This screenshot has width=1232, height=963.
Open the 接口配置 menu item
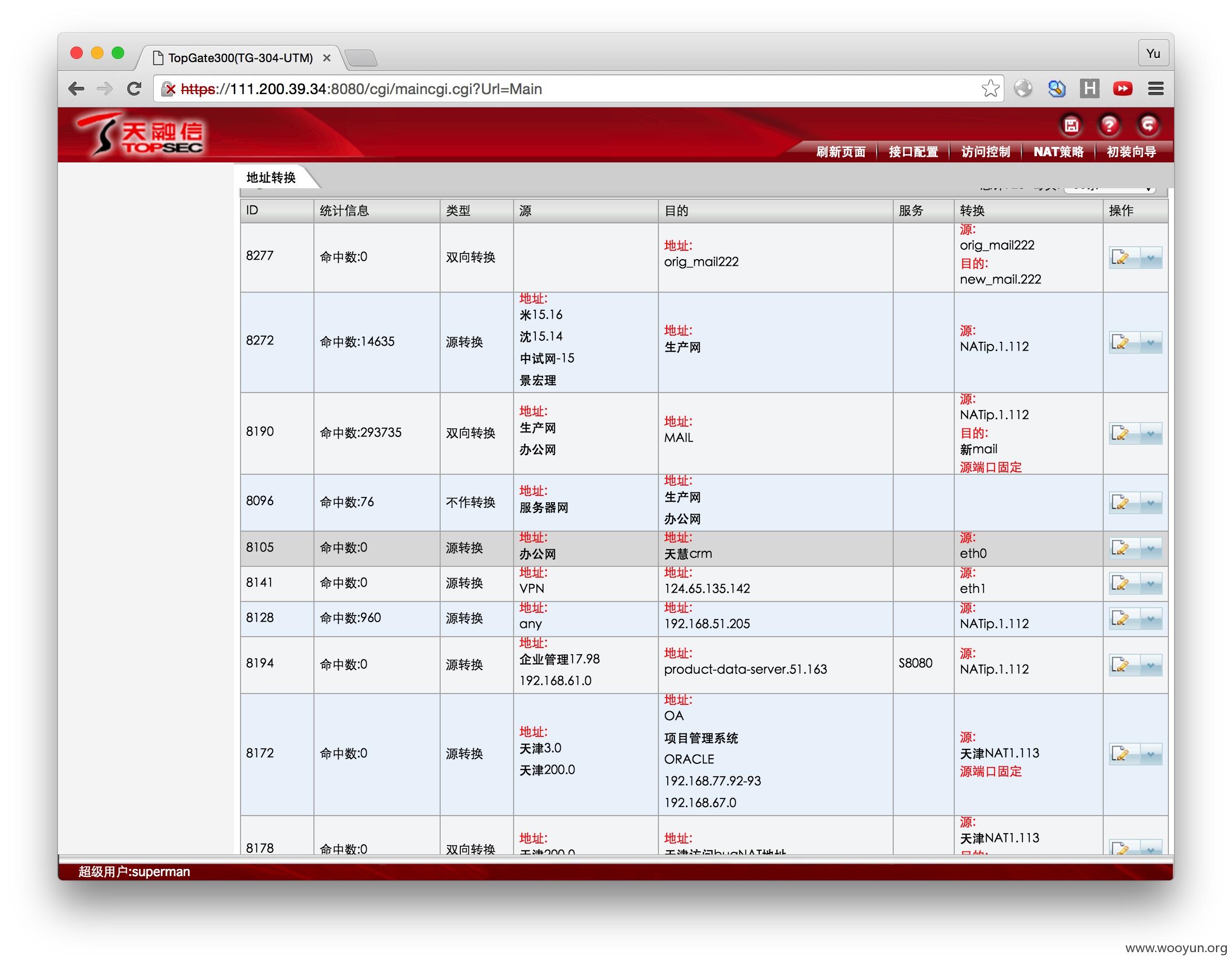(913, 152)
